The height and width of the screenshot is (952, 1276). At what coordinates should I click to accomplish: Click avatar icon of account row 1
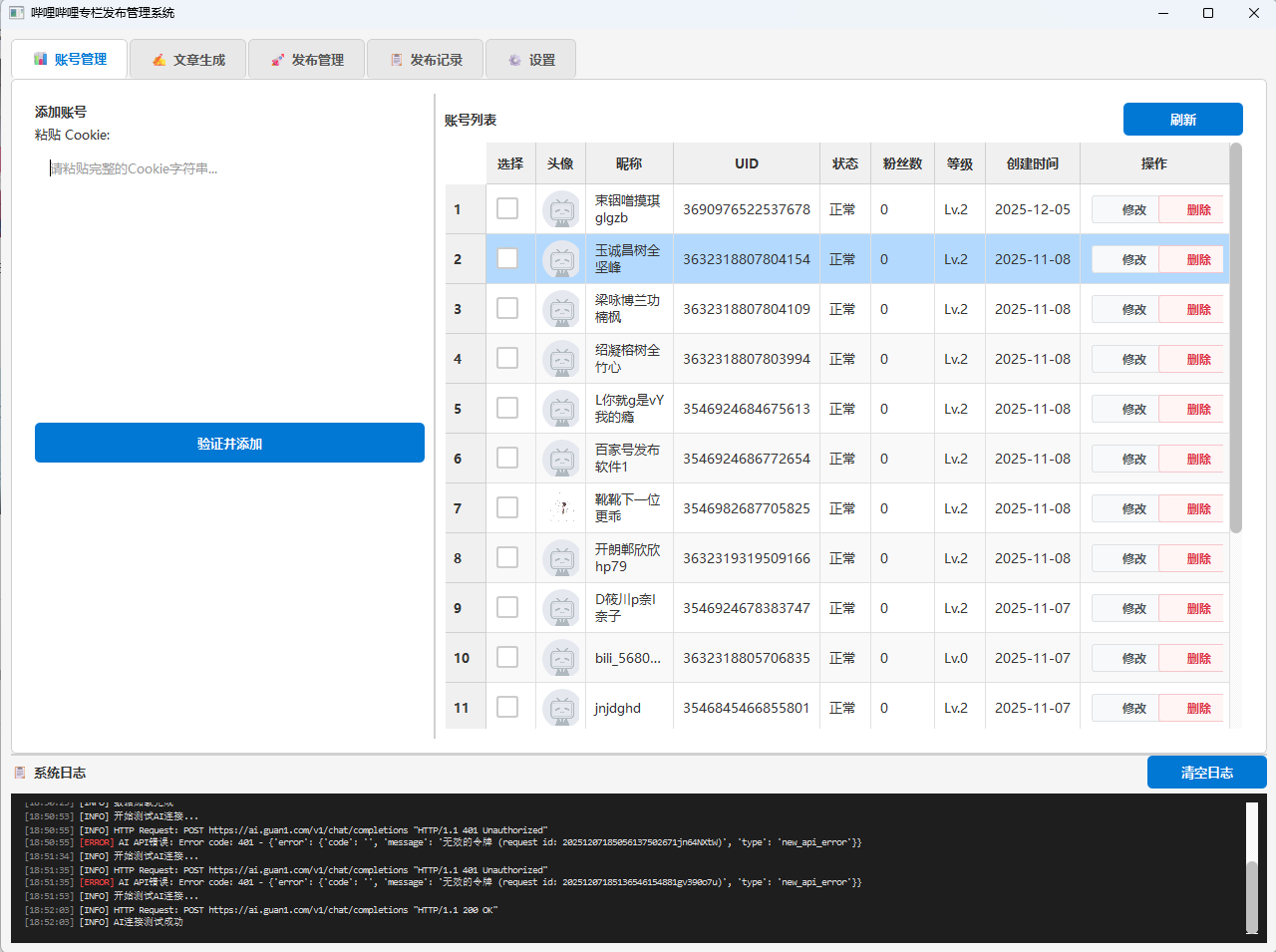pyautogui.click(x=561, y=209)
